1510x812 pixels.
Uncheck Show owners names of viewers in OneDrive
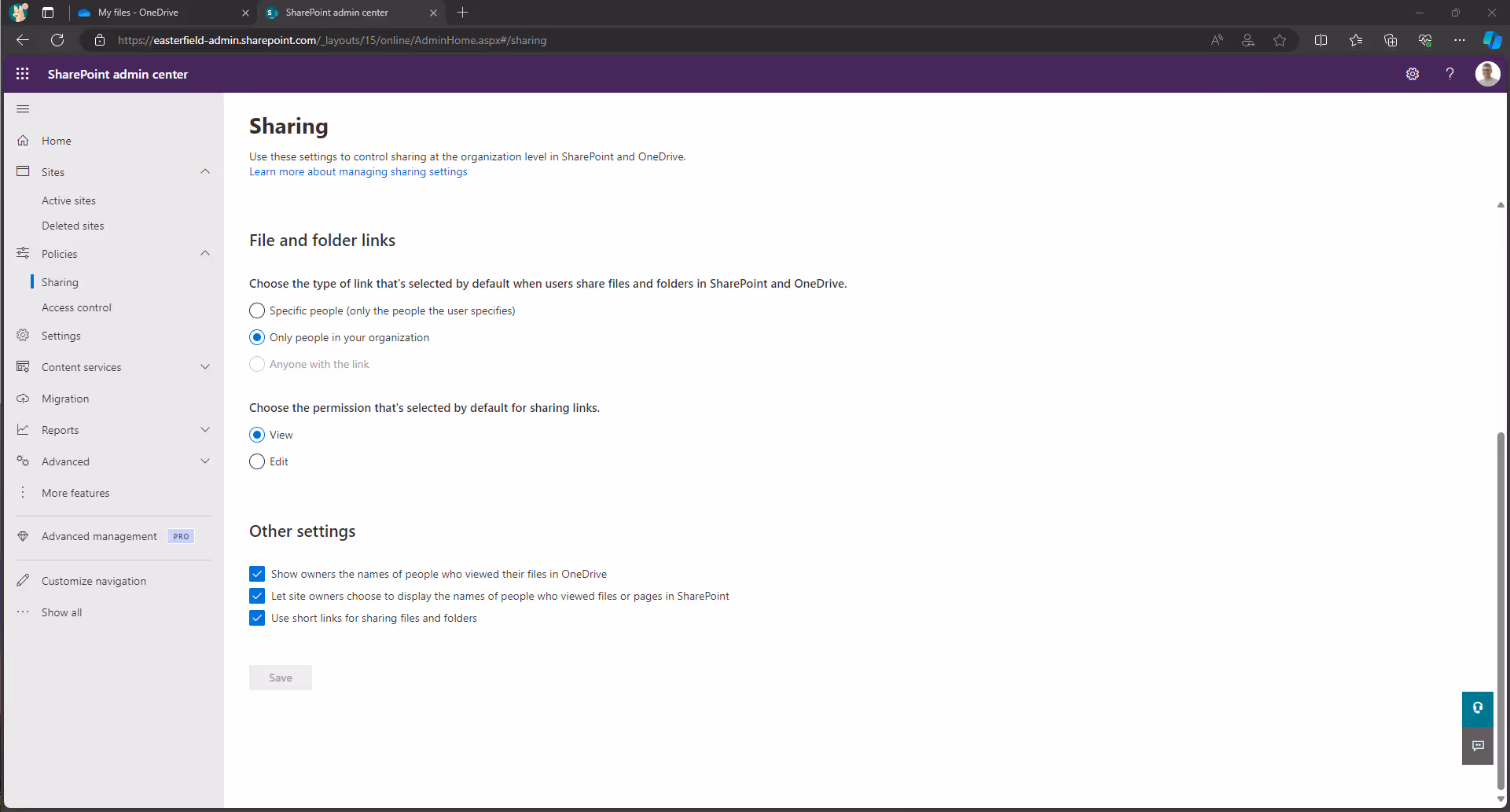[x=257, y=574]
